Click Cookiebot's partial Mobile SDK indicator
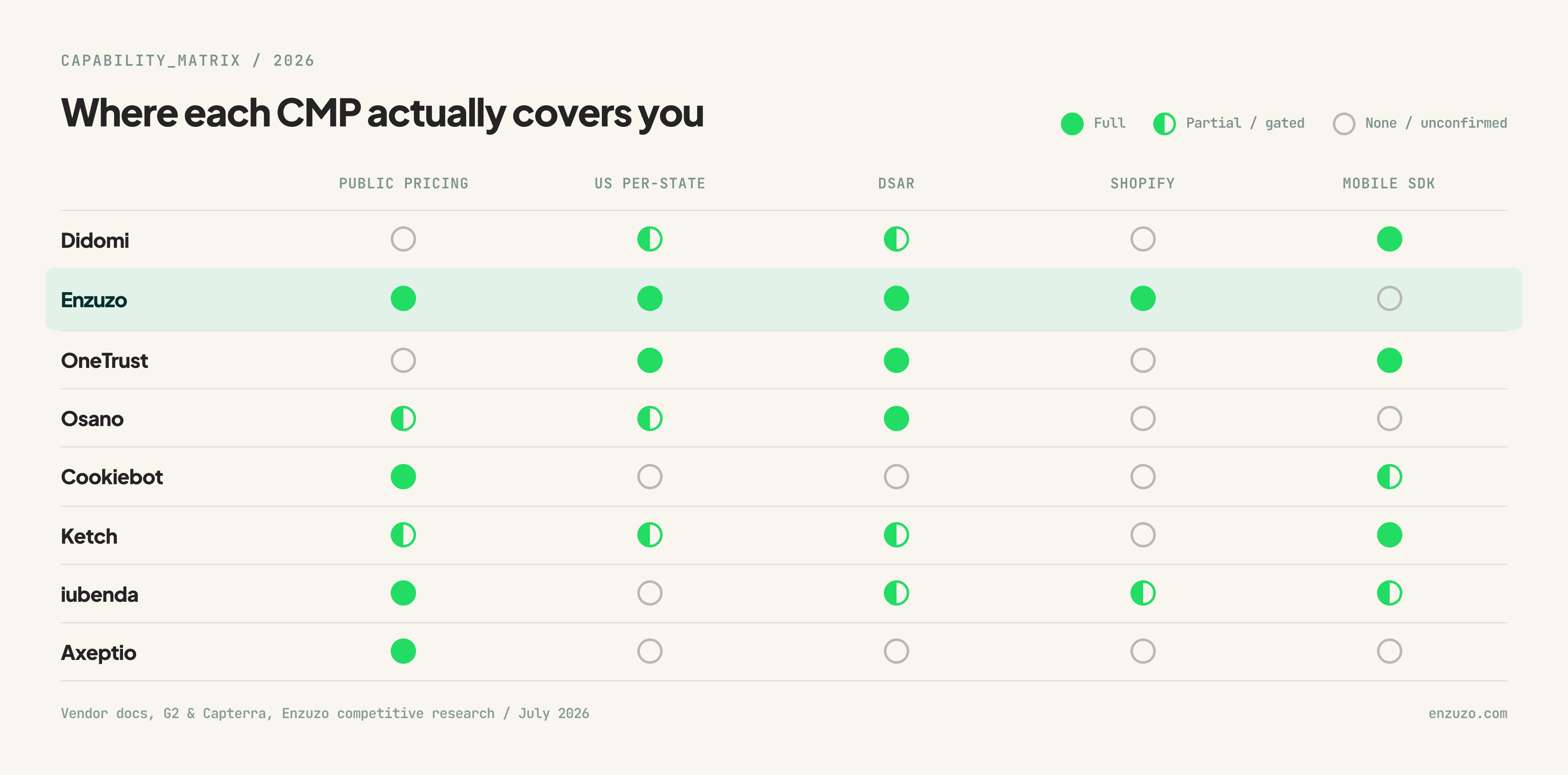Screen dimensions: 1568x775 point(1389,477)
